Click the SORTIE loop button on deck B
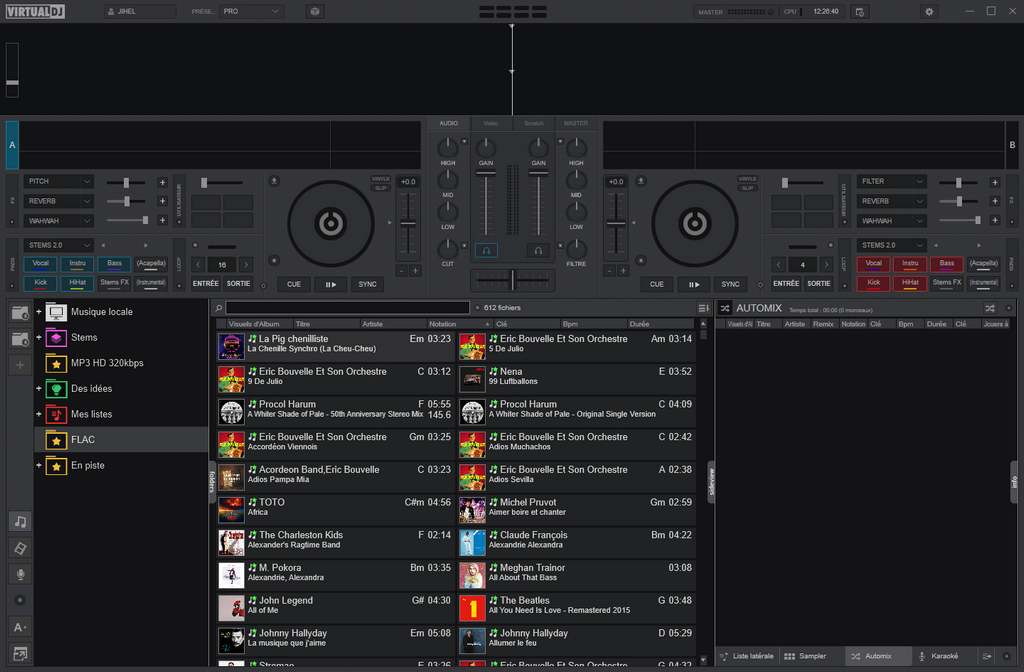 pyautogui.click(x=818, y=283)
